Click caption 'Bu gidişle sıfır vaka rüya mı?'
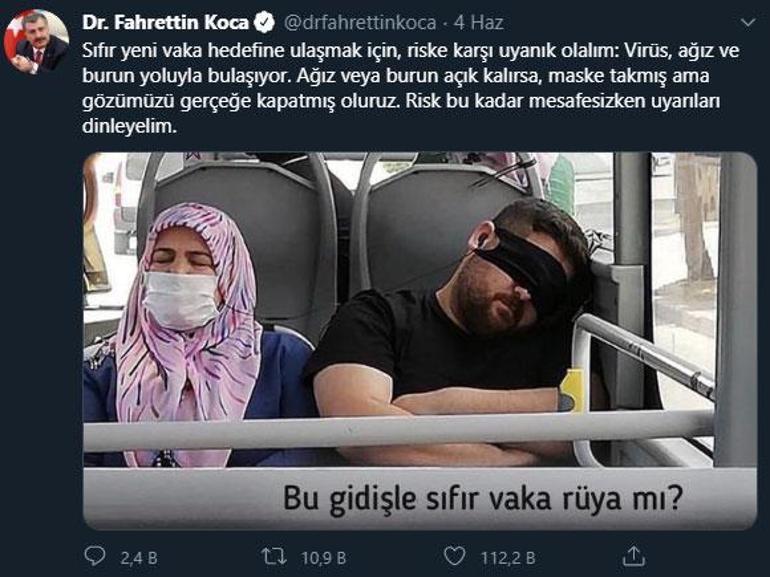The image size is (770, 577). [x=483, y=498]
